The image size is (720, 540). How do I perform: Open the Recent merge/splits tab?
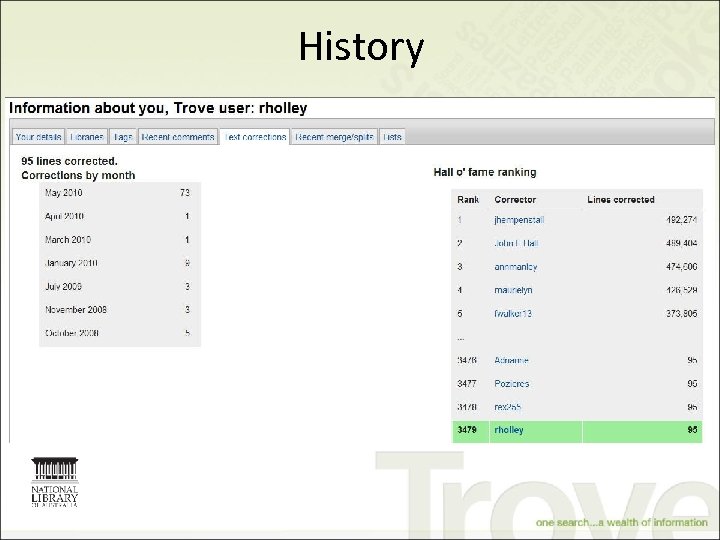click(334, 137)
